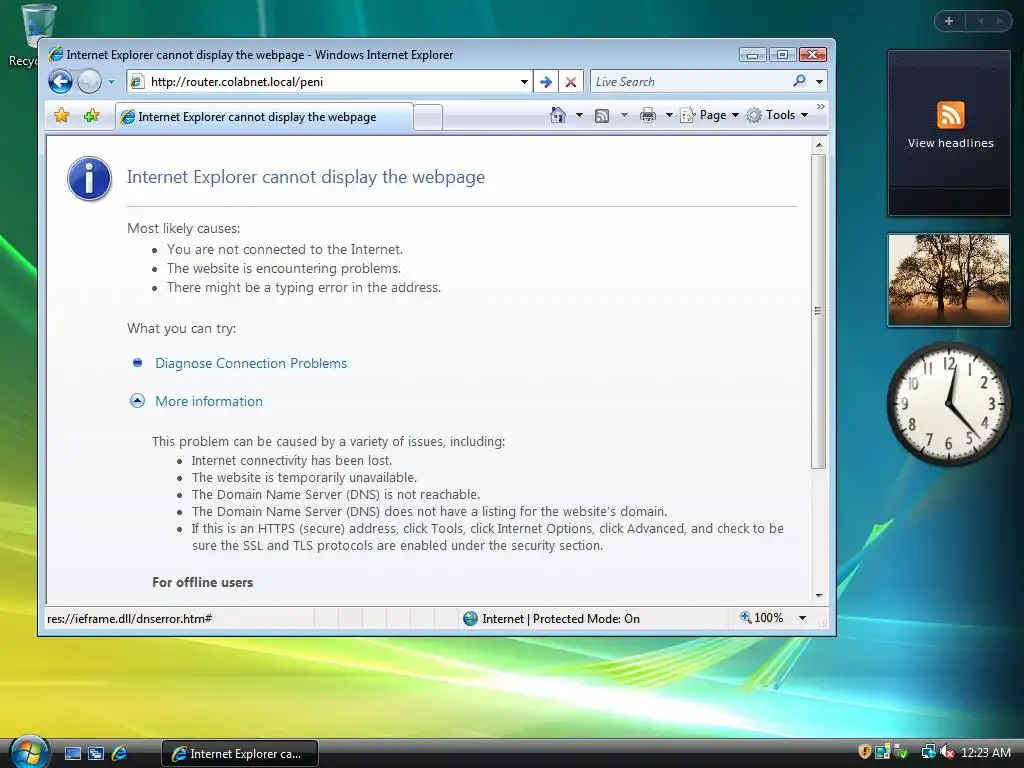Click the RSS Feeds toolbar icon
This screenshot has height=768, width=1024.
pos(602,116)
